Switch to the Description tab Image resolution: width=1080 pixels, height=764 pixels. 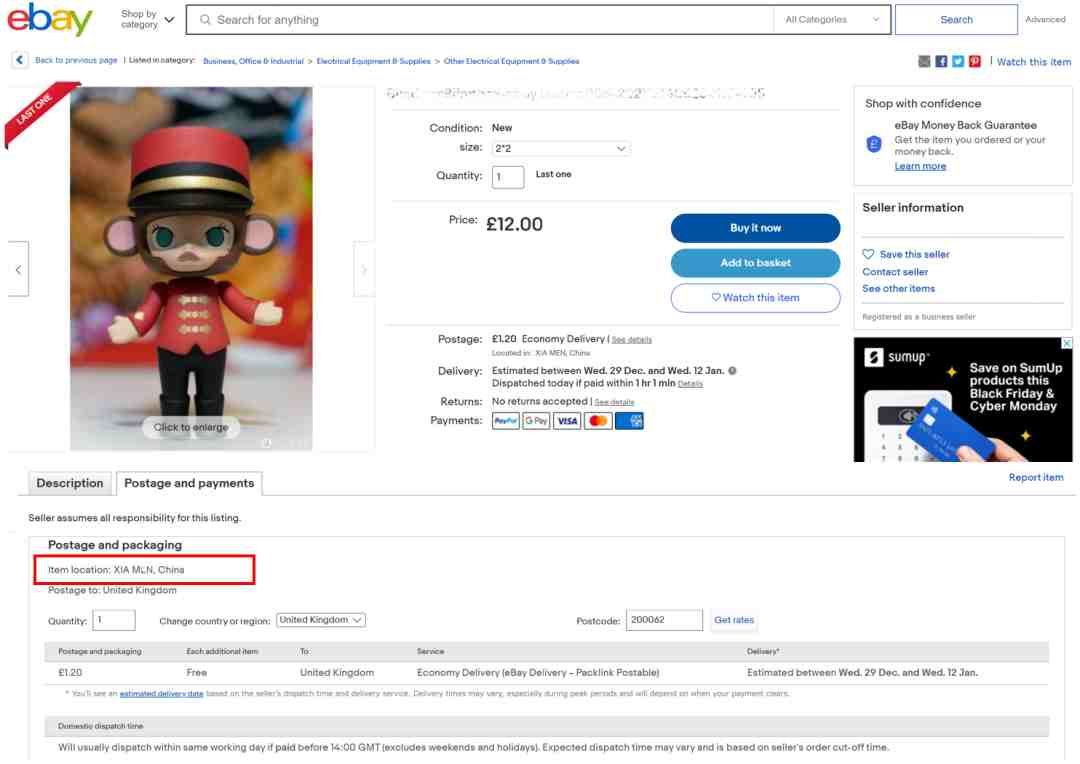click(70, 483)
